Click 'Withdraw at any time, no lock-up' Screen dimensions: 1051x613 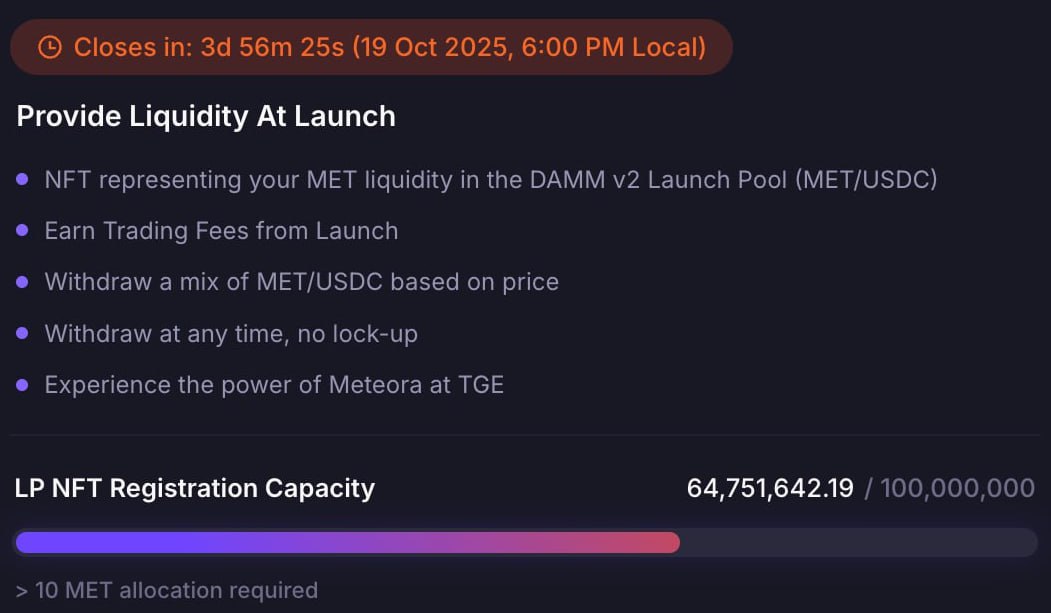231,333
